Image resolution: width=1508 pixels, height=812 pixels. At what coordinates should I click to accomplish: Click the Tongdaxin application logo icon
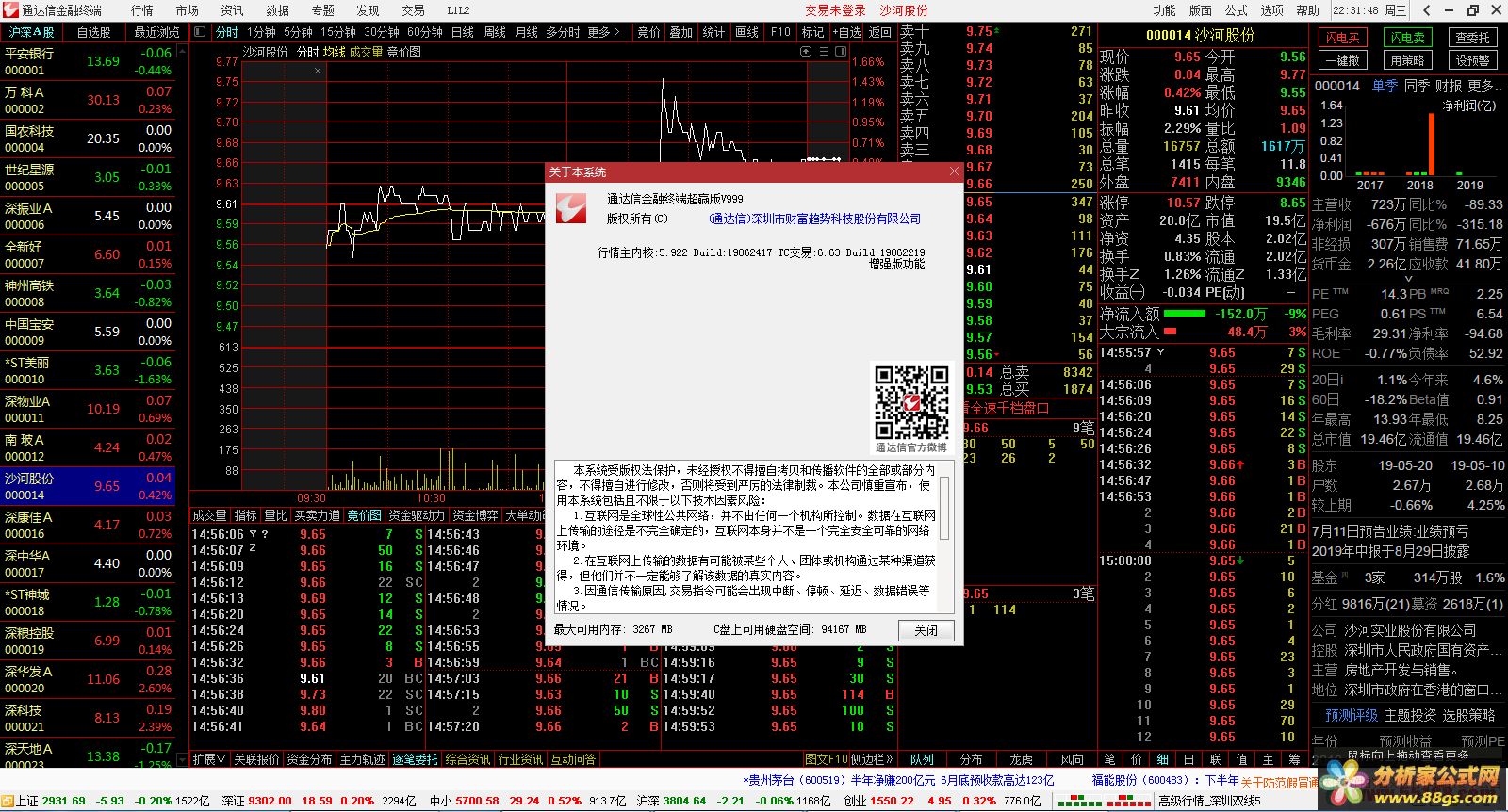[x=10, y=10]
